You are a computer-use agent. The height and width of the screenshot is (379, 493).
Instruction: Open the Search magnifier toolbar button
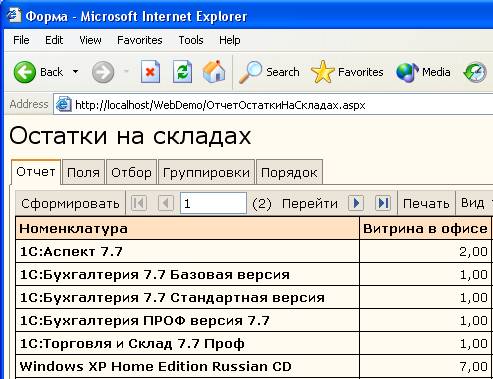(269, 72)
